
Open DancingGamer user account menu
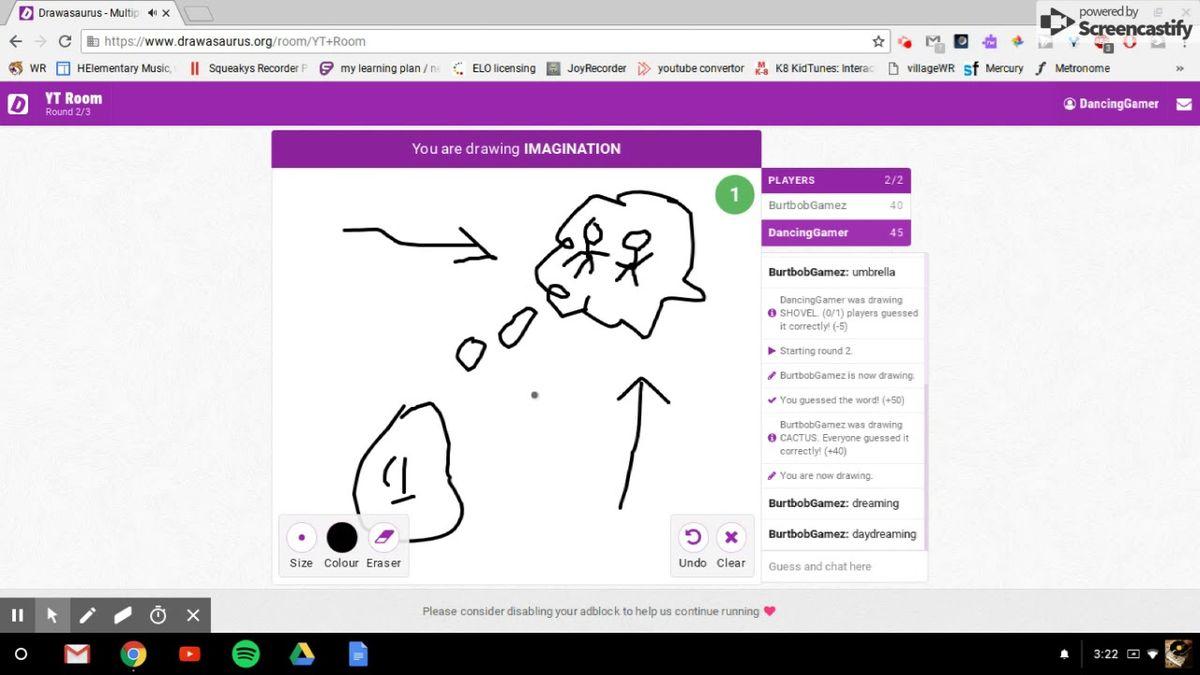coord(1111,104)
